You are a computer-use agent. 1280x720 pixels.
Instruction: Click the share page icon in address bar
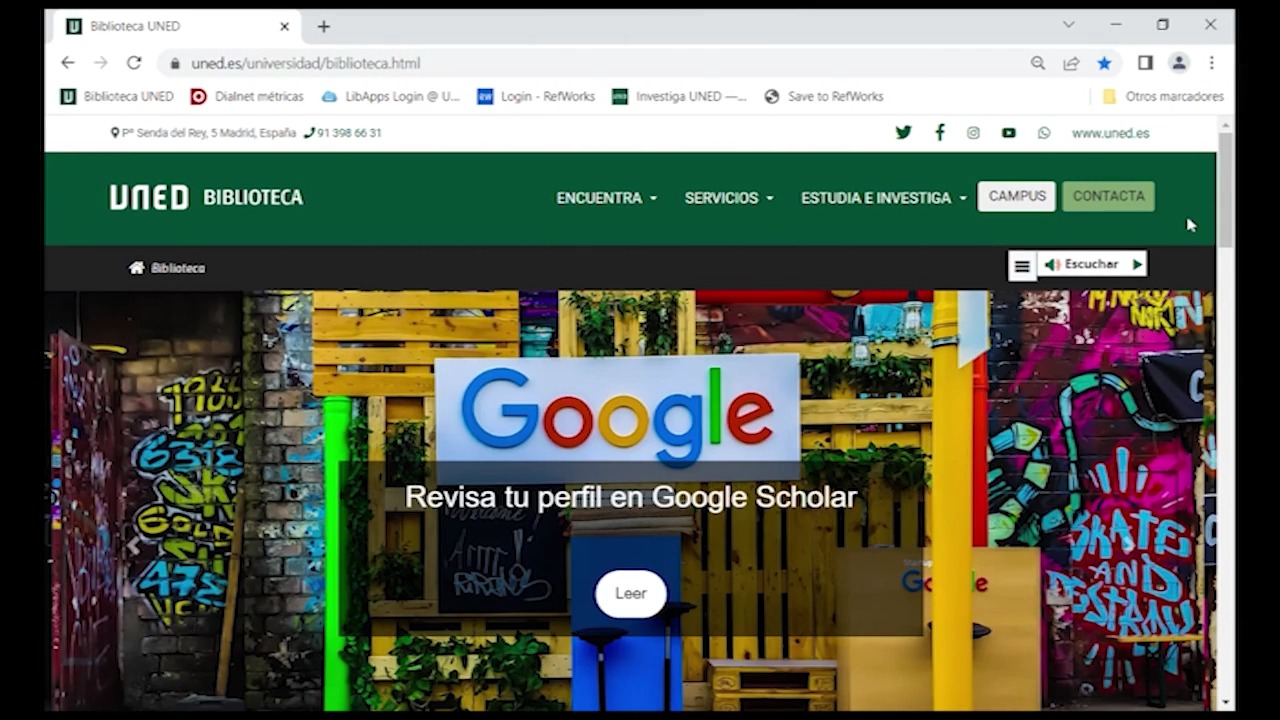(x=1071, y=63)
